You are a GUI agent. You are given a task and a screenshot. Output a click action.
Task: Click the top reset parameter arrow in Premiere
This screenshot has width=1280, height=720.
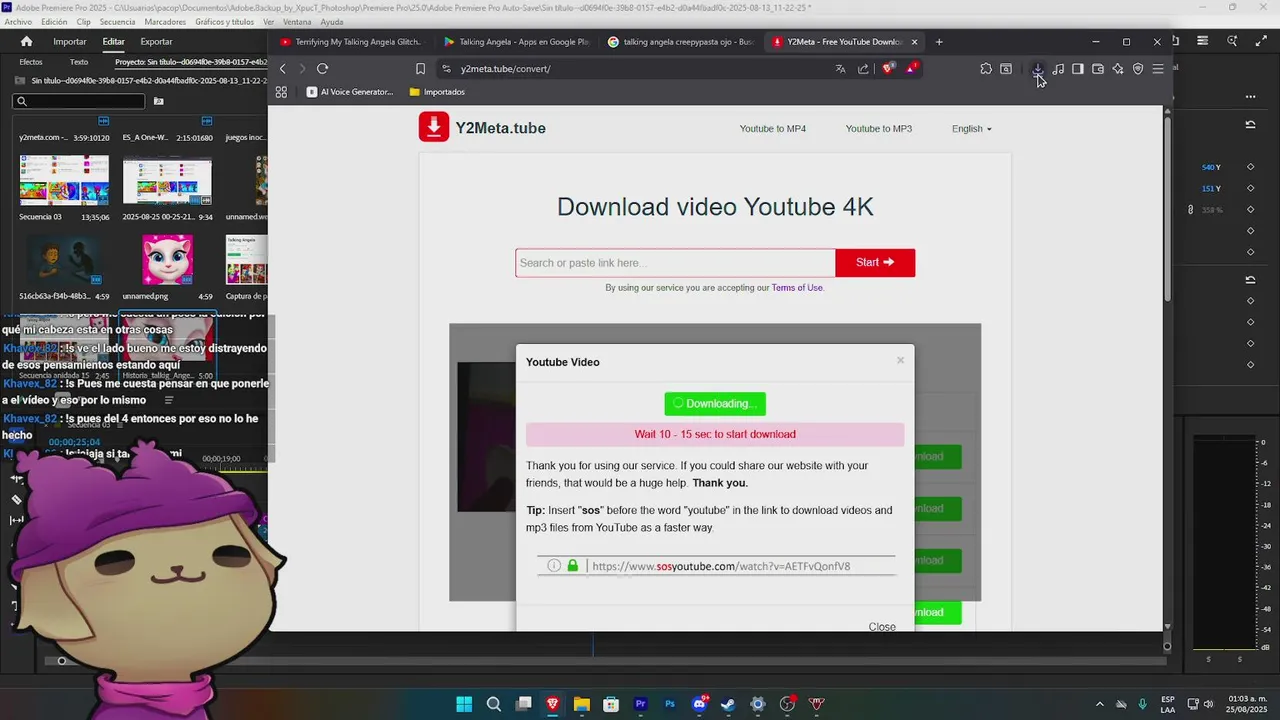pos(1250,125)
